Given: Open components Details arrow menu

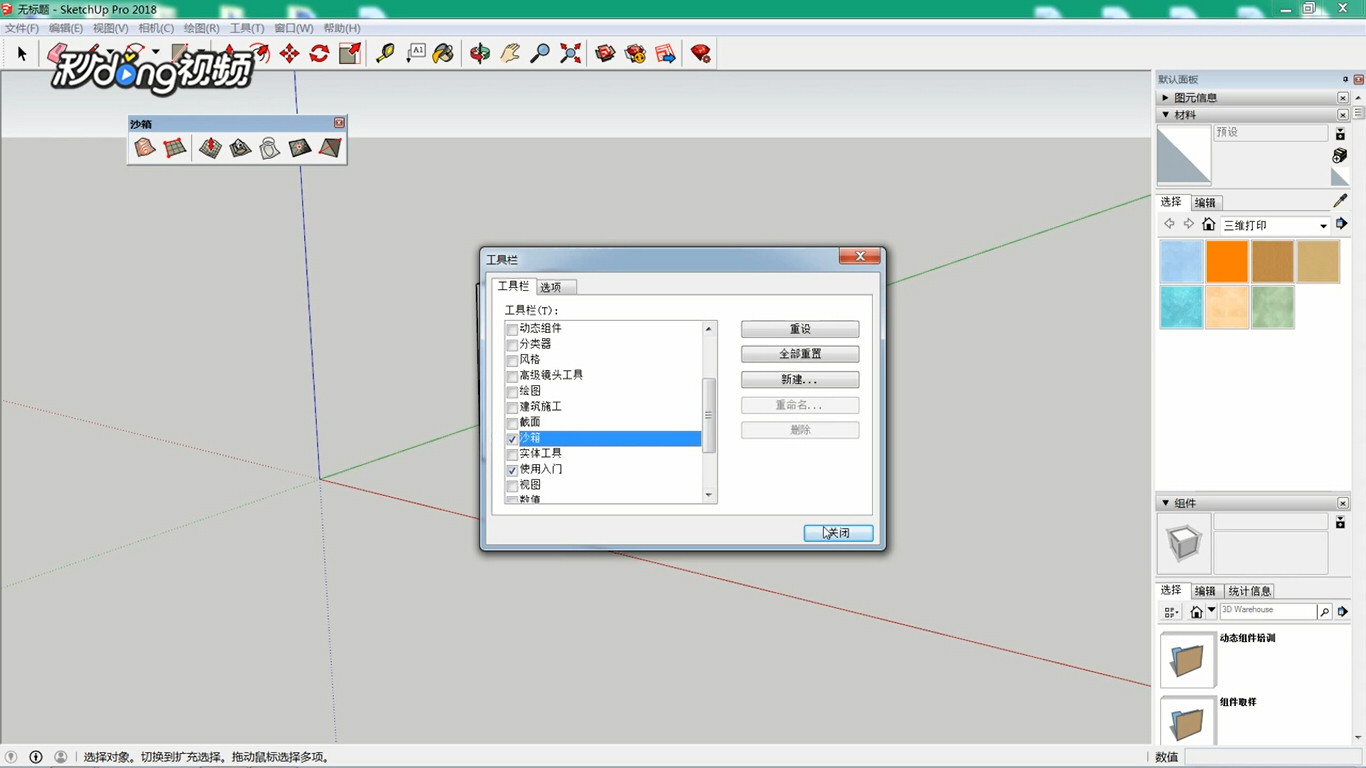Looking at the screenshot, I should pyautogui.click(x=1343, y=611).
